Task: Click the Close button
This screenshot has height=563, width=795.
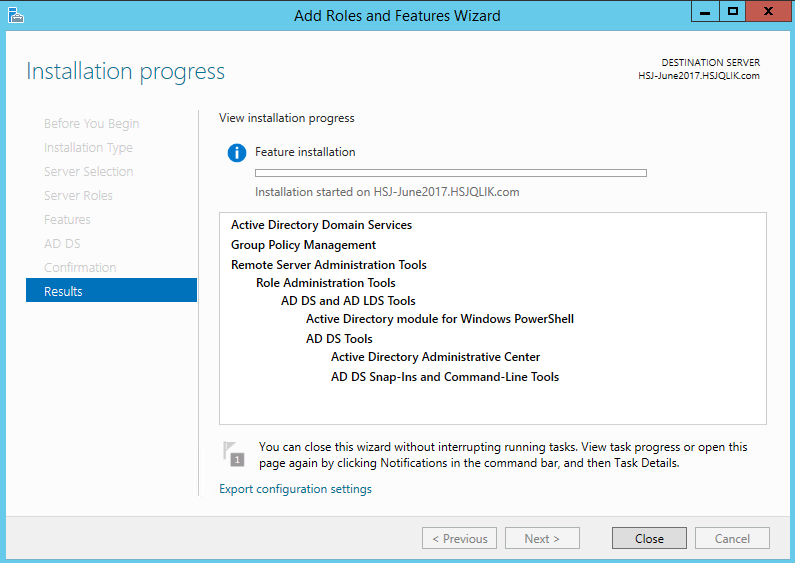Action: click(649, 538)
